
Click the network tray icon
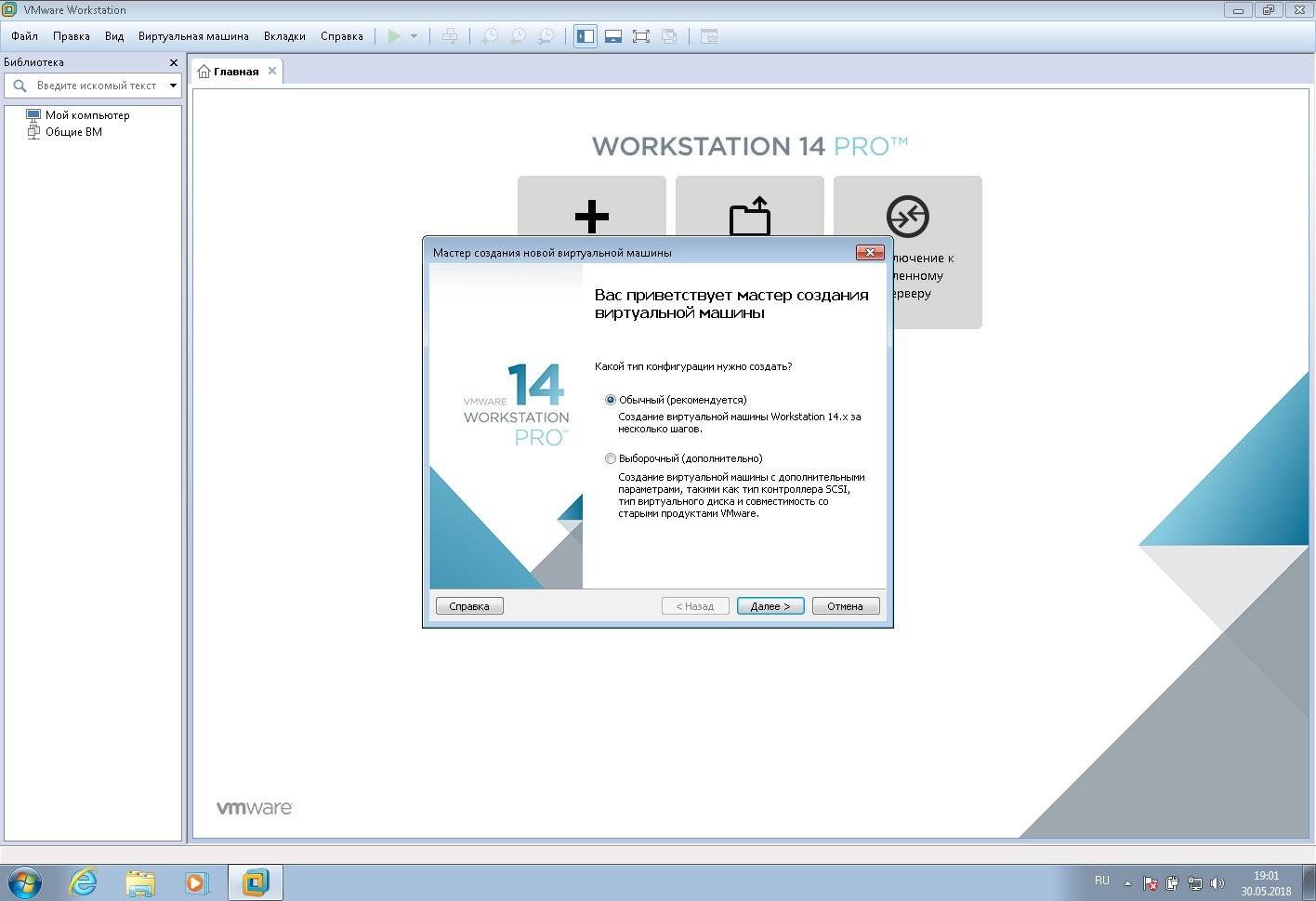click(1195, 883)
